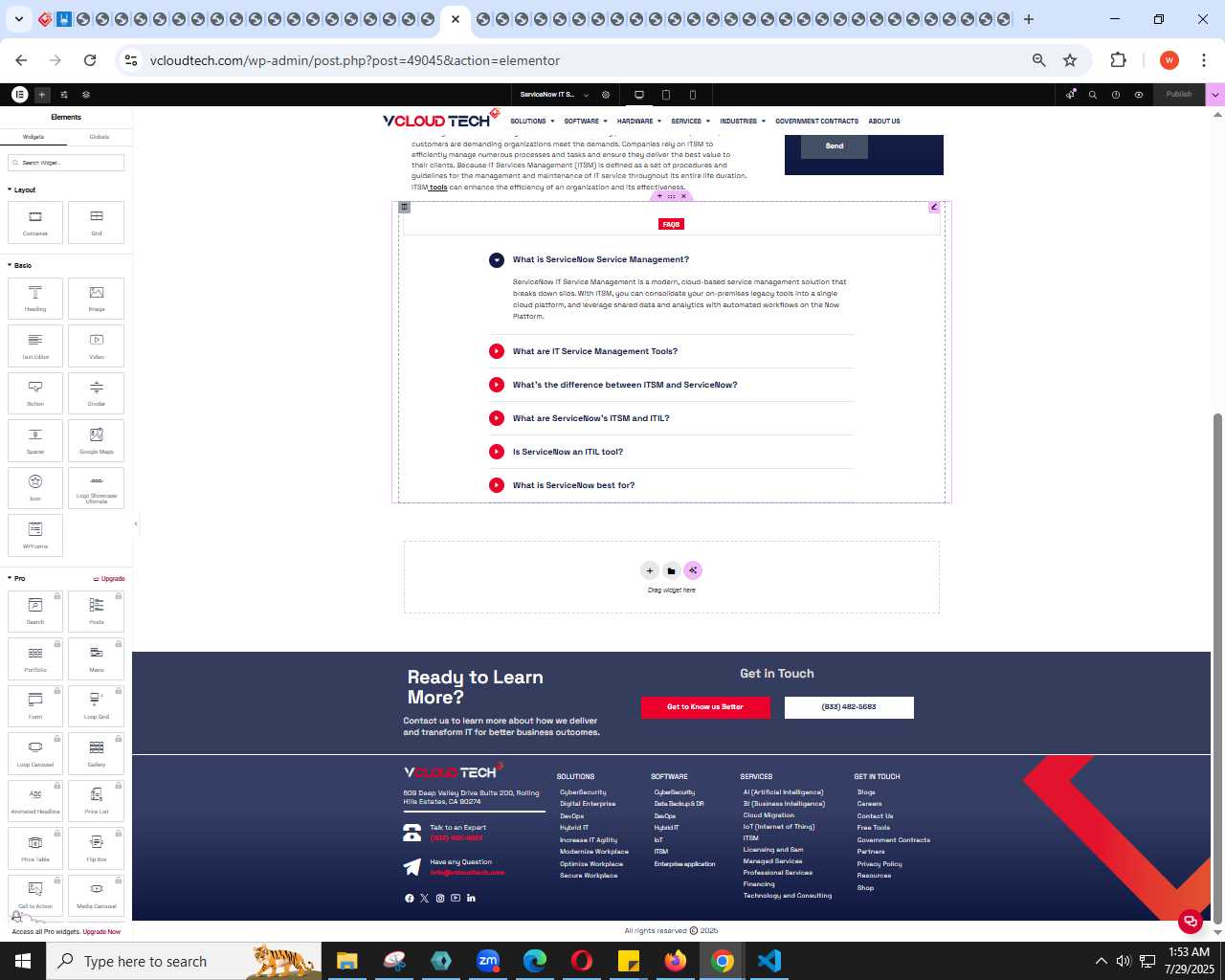Open the Finder search icon in top bar

point(1093,95)
